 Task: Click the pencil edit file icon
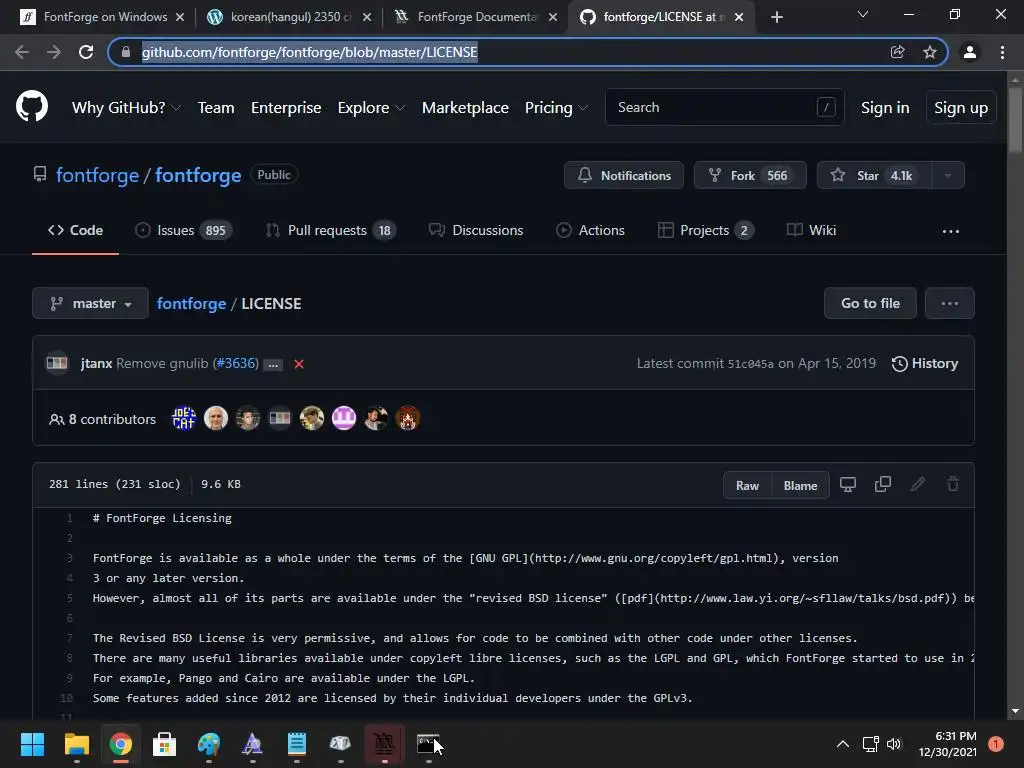click(918, 485)
